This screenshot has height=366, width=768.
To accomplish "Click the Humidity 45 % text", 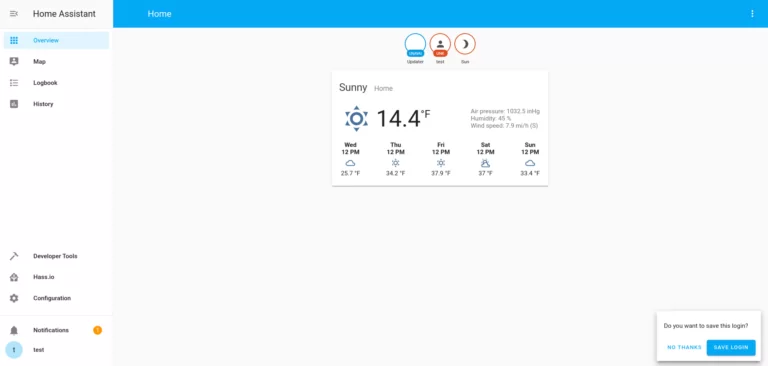I will (491, 119).
